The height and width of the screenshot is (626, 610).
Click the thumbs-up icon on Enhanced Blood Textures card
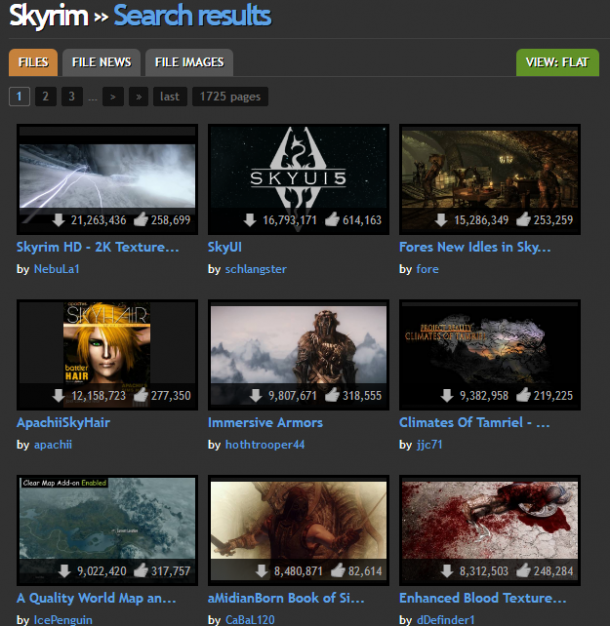[523, 571]
